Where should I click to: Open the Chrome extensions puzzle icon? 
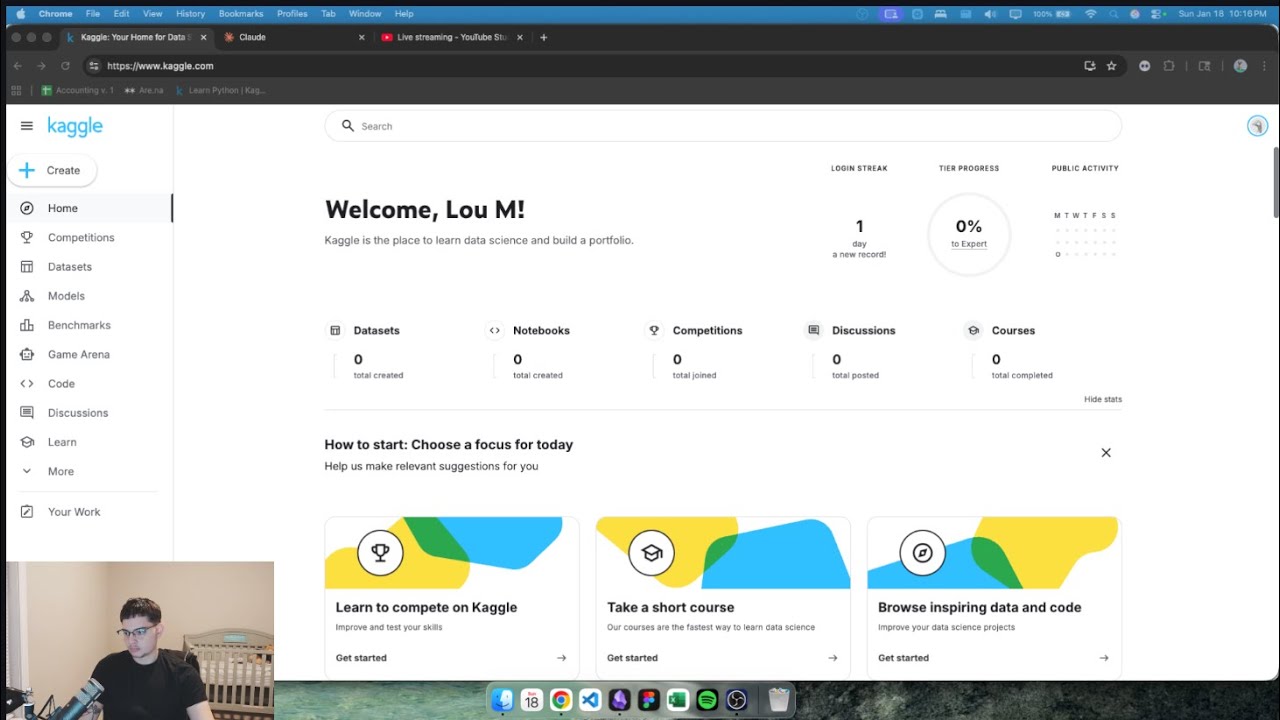tap(1169, 66)
